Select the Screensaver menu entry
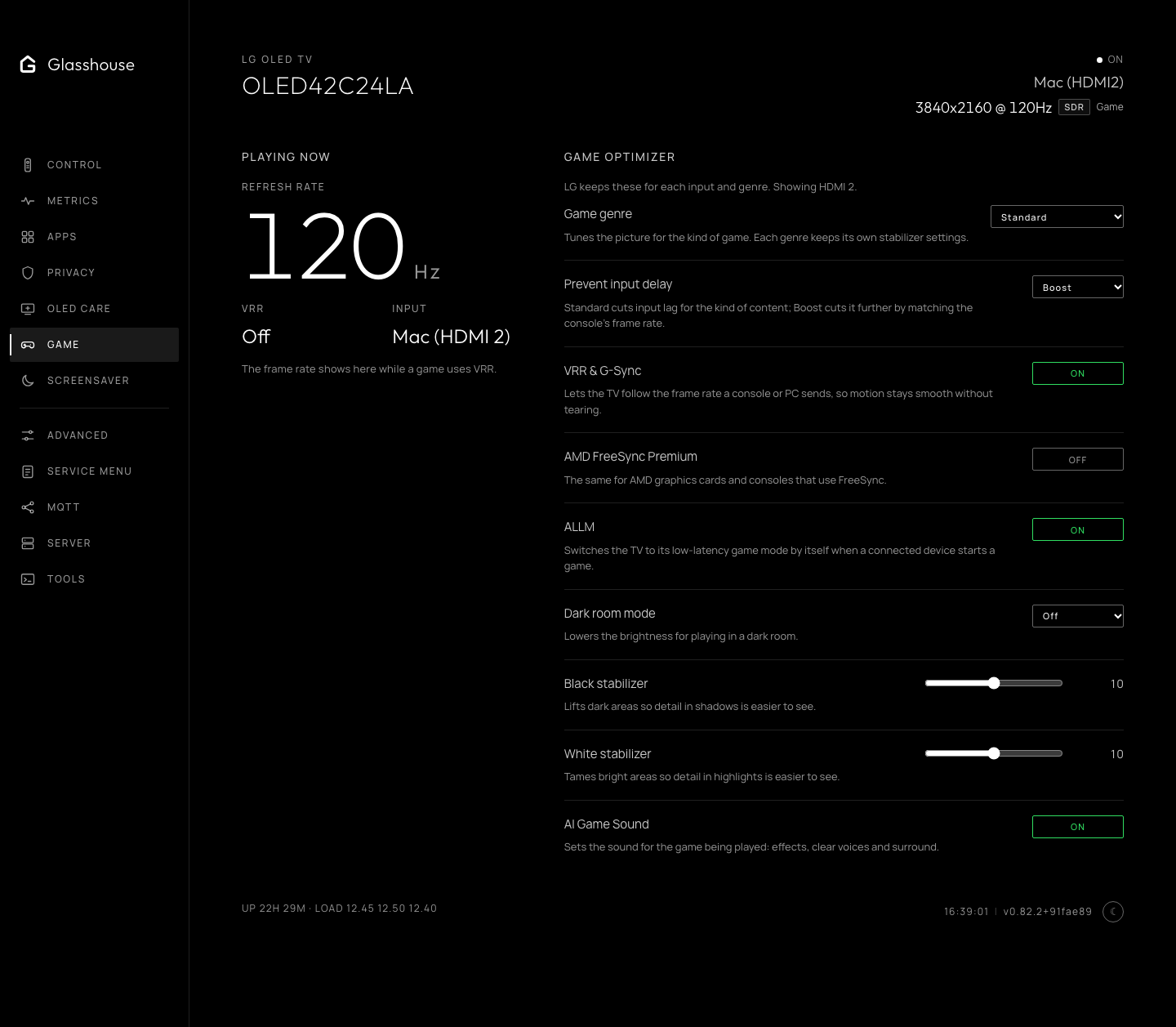This screenshot has width=1176, height=1027. tap(94, 381)
